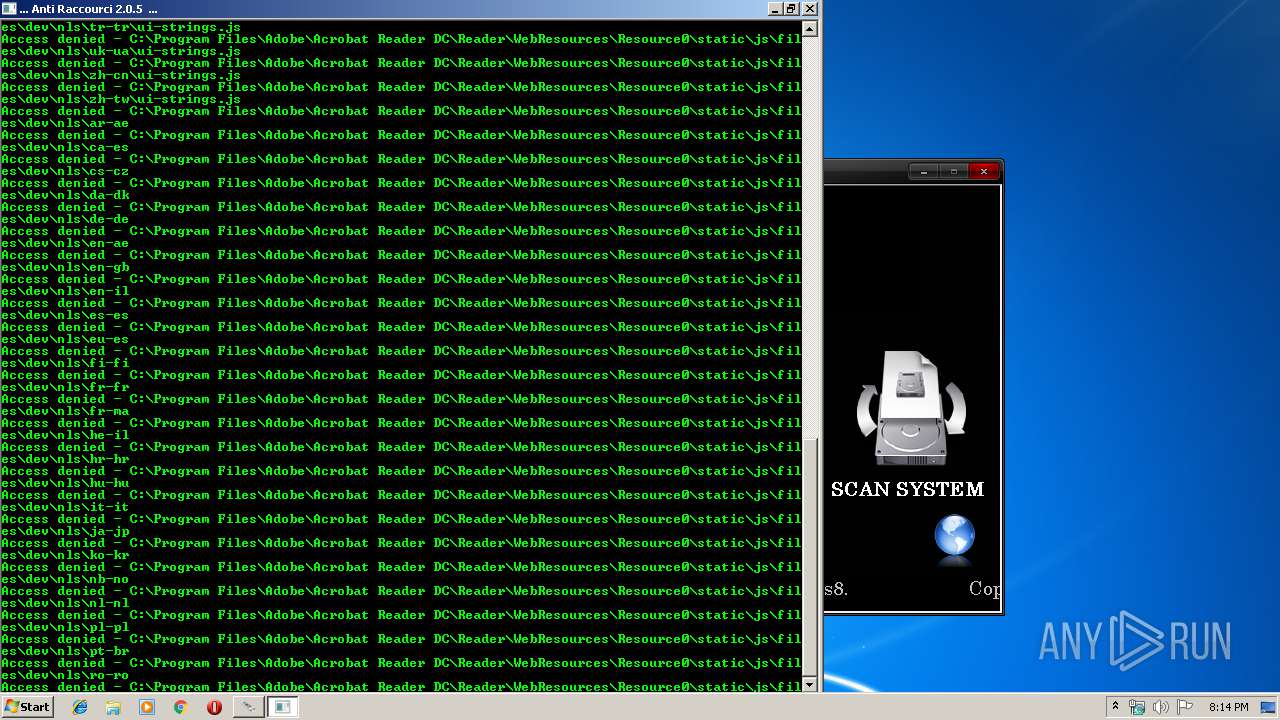Open the volume speaker tray icon
This screenshot has width=1280, height=720.
[1161, 707]
